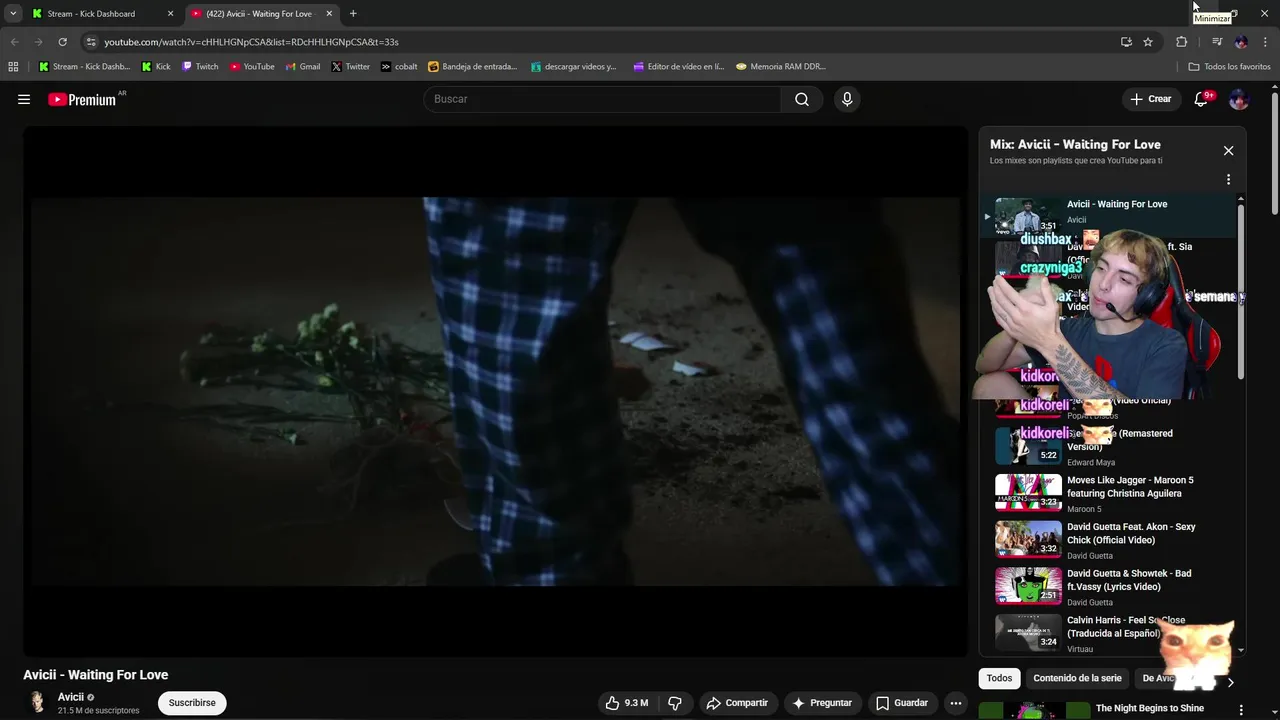Open the cobalt bookmark

399,67
